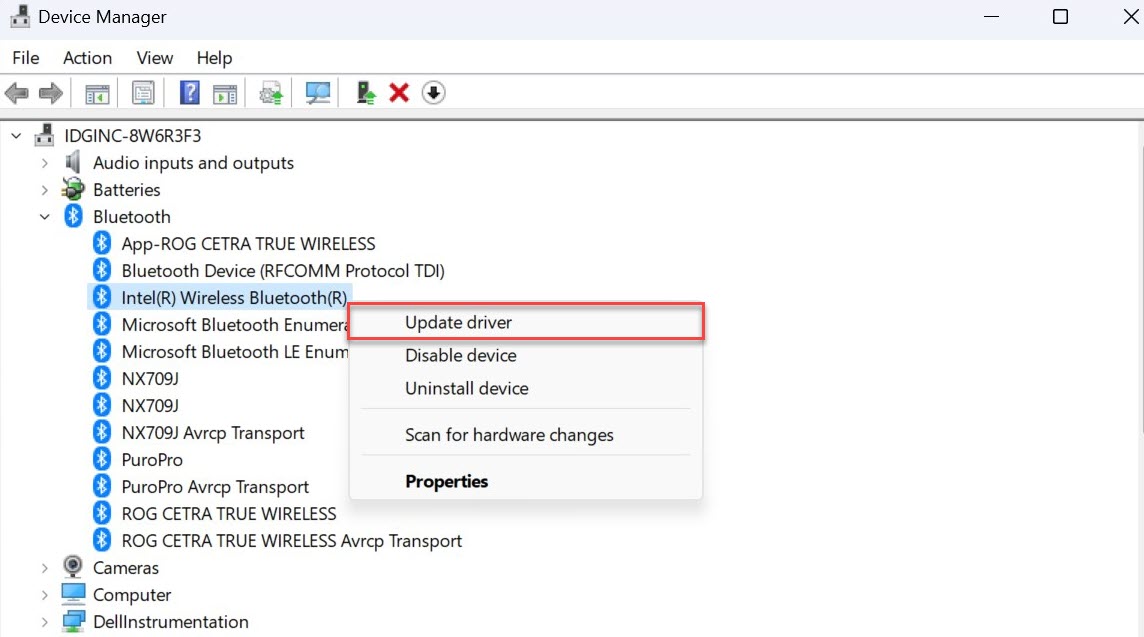The image size is (1144, 637).
Task: Choose Update driver from the context menu
Action: (525, 322)
